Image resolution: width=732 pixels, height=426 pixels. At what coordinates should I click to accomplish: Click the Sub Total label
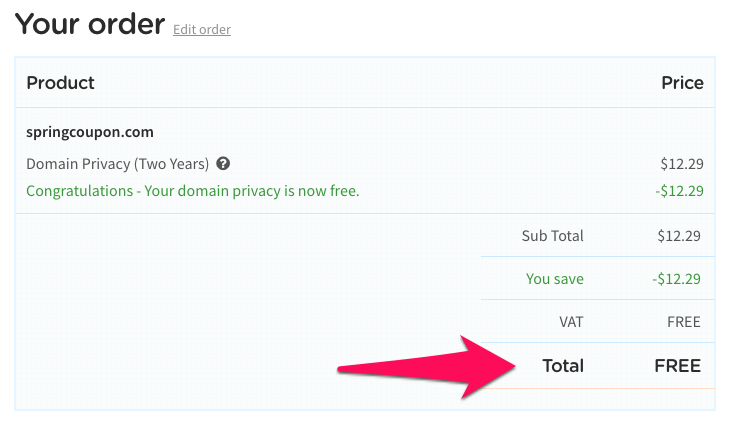[553, 236]
